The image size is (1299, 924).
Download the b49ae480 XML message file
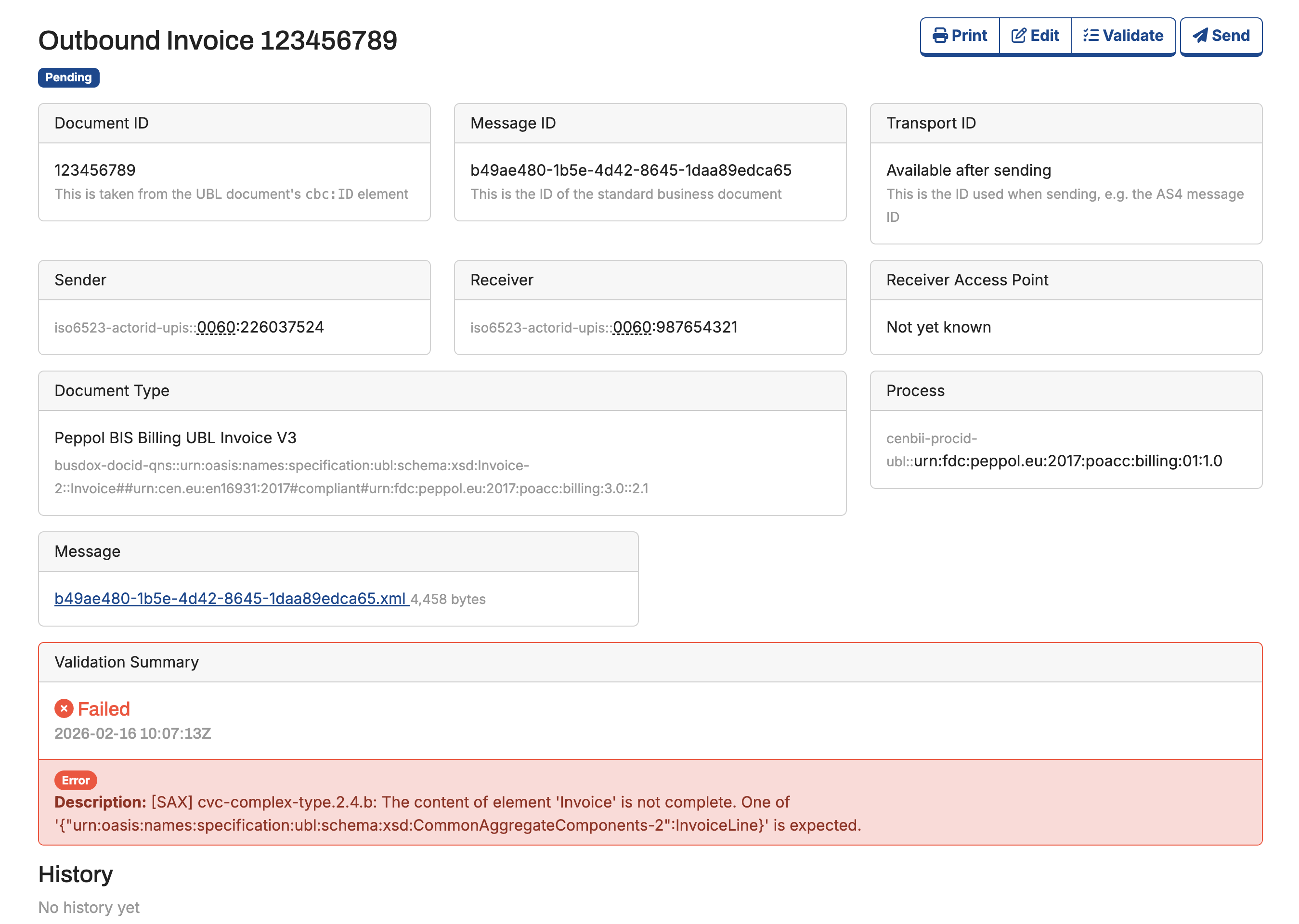click(x=232, y=599)
